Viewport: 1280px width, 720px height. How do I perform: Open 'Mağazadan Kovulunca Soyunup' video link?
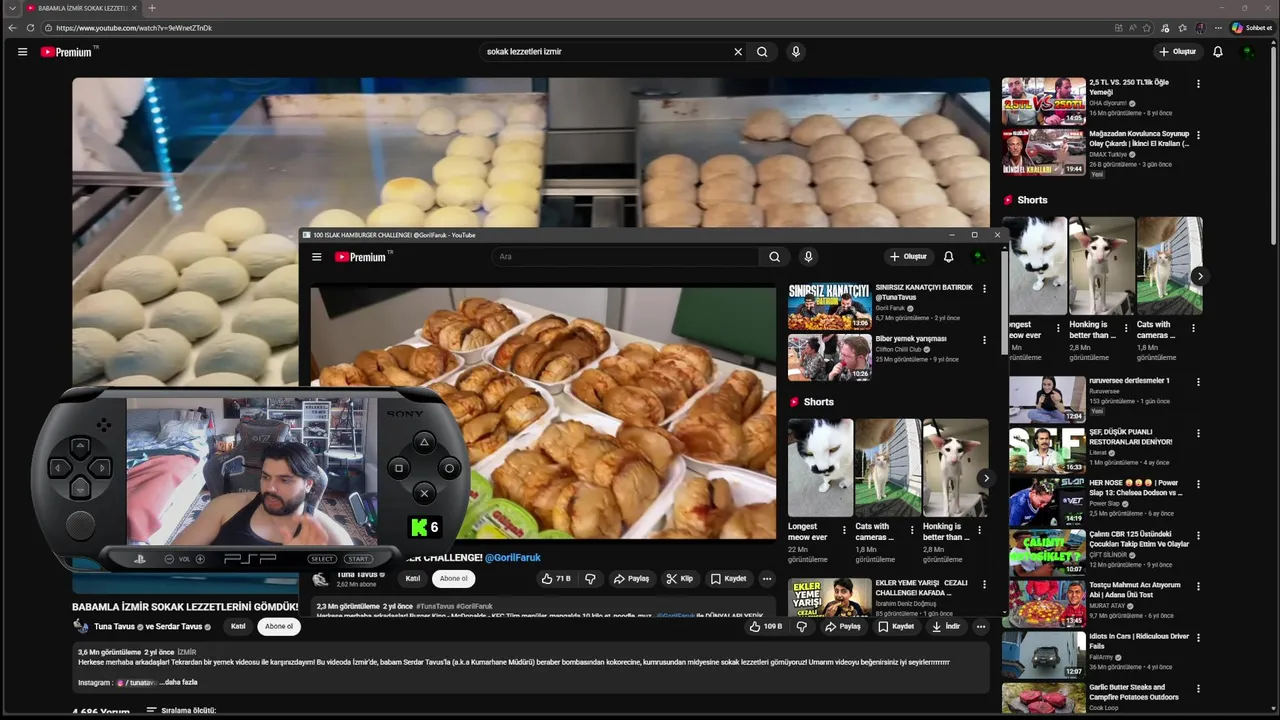[1139, 138]
